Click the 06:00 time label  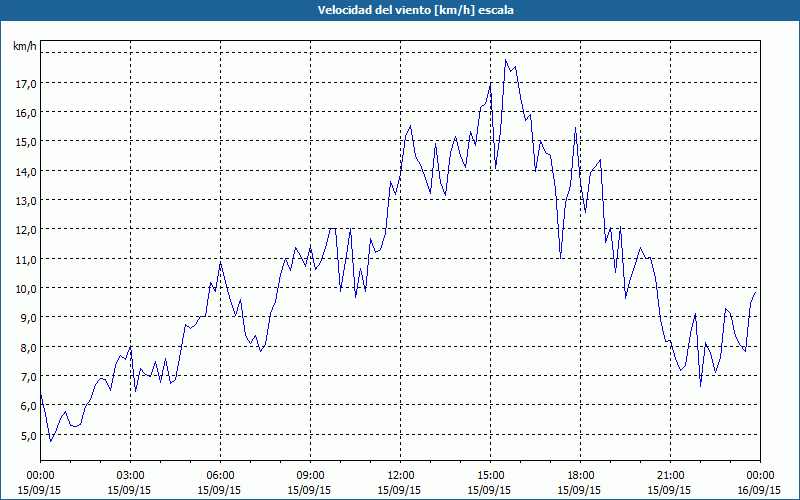click(220, 476)
